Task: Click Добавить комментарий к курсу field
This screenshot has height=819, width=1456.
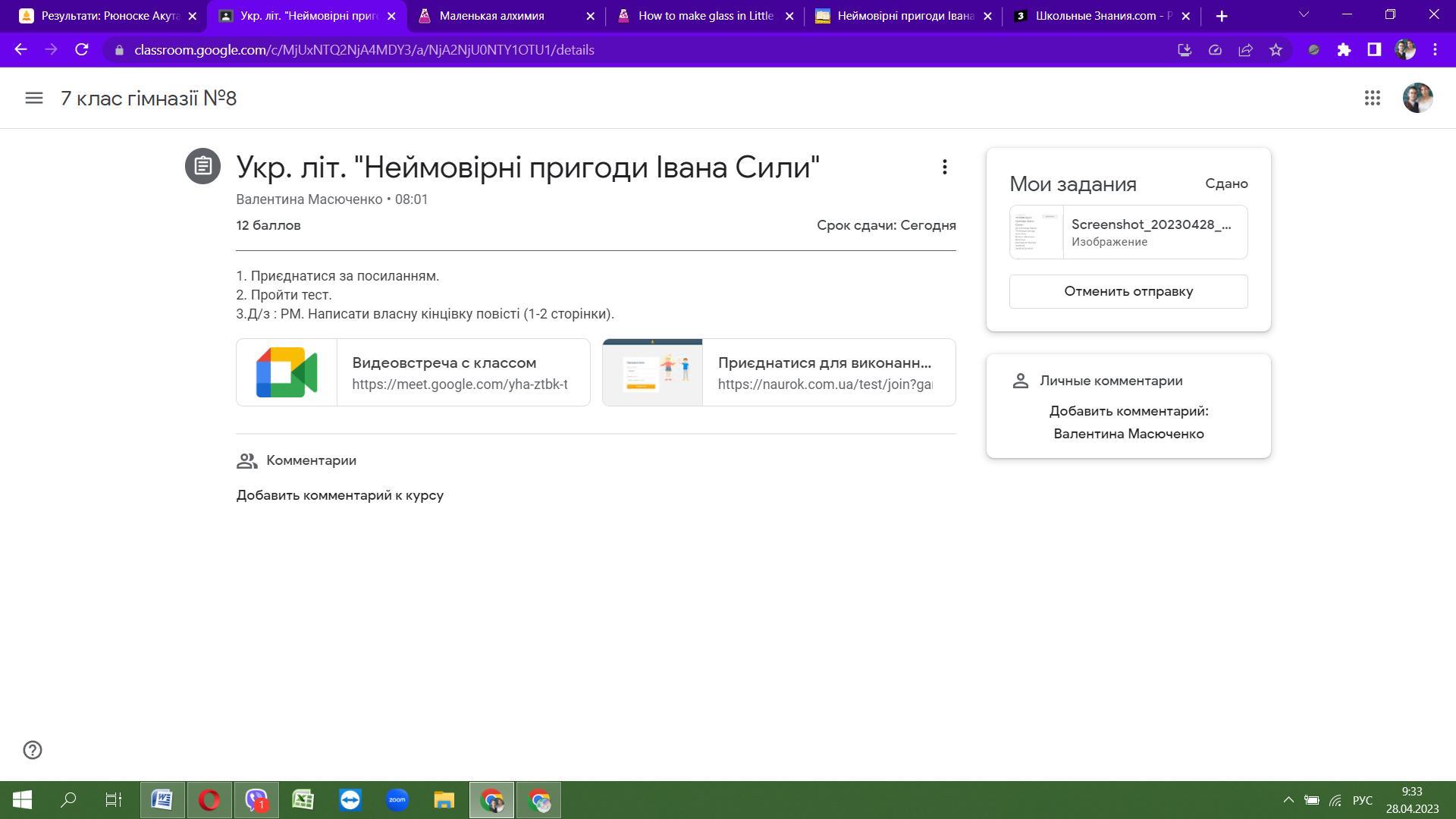Action: [x=340, y=495]
